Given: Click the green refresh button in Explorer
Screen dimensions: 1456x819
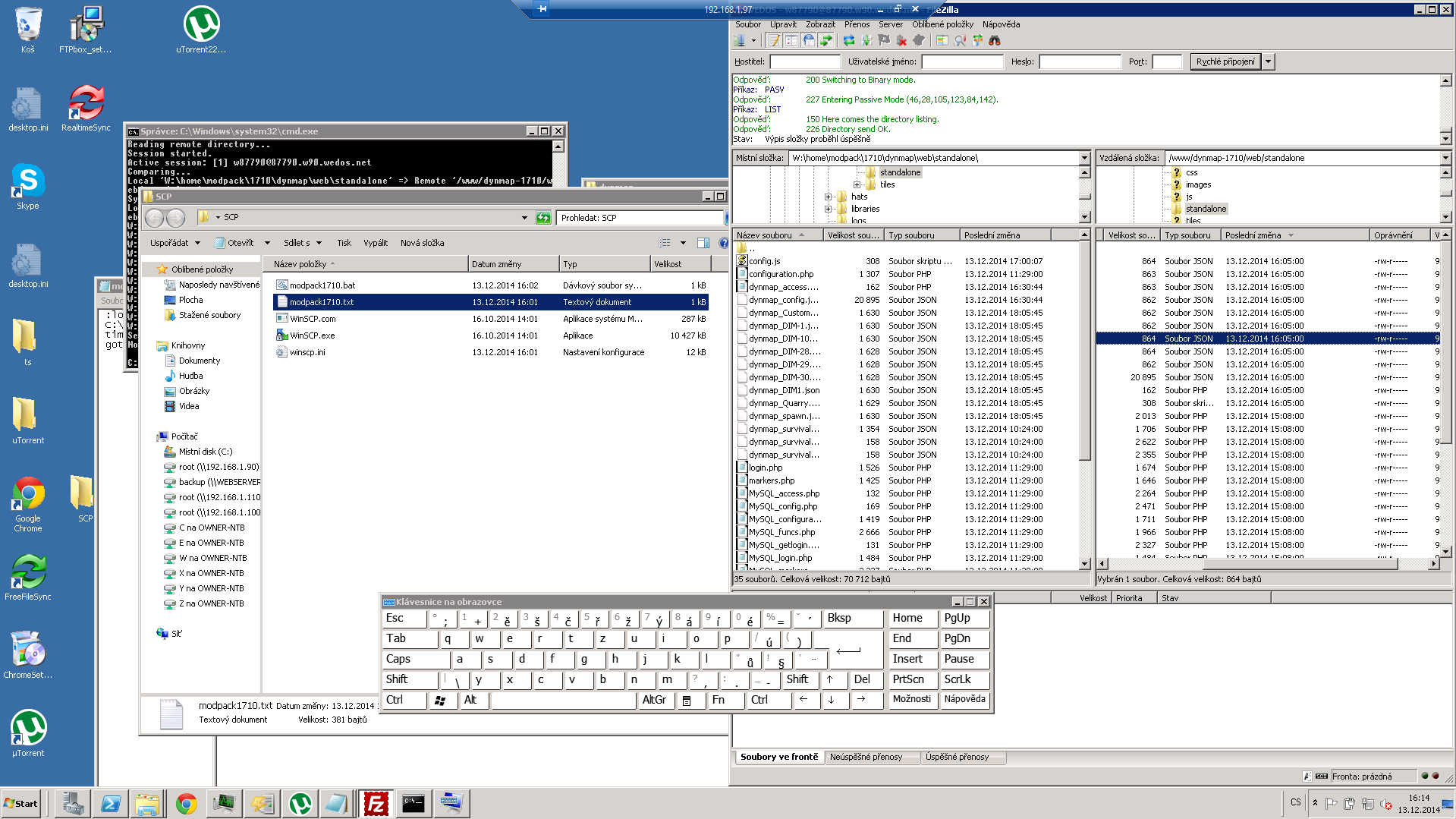Looking at the screenshot, I should (x=543, y=218).
